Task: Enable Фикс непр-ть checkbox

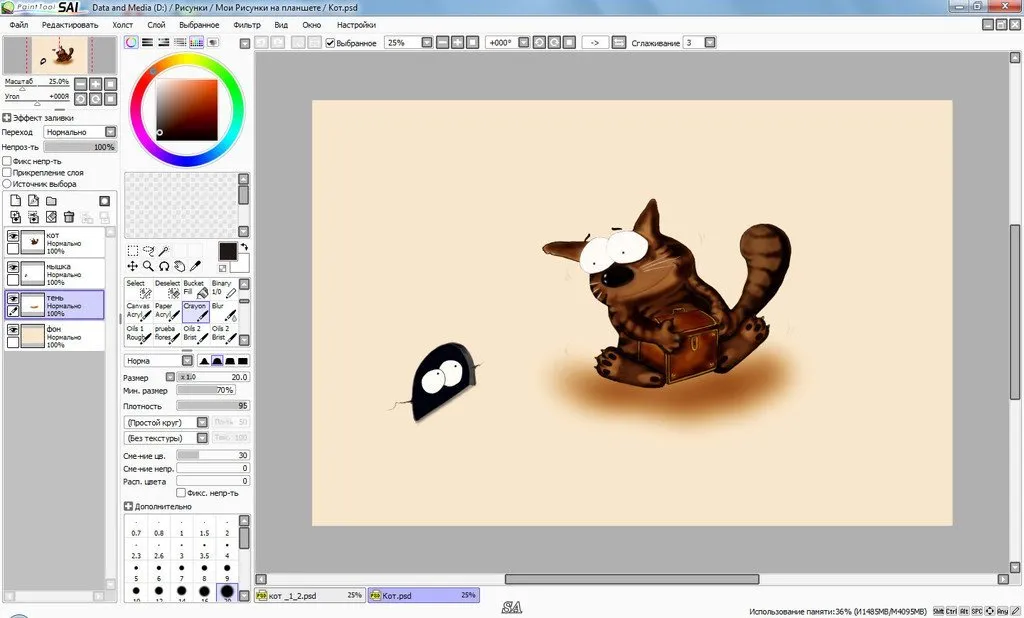Action: tap(7, 161)
